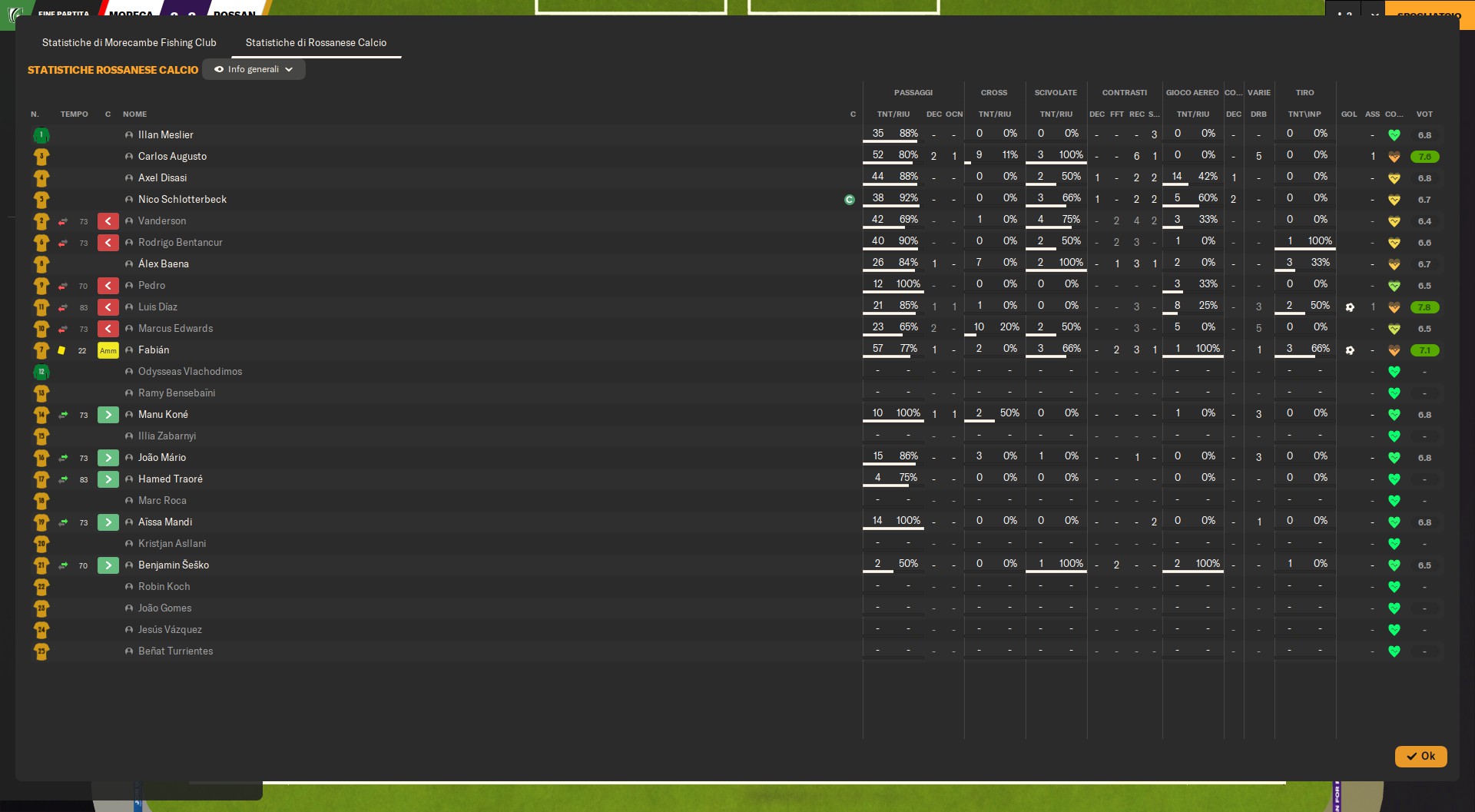Click Carlos Augusto's yellow shirt icon
The image size is (1475, 812).
41,157
